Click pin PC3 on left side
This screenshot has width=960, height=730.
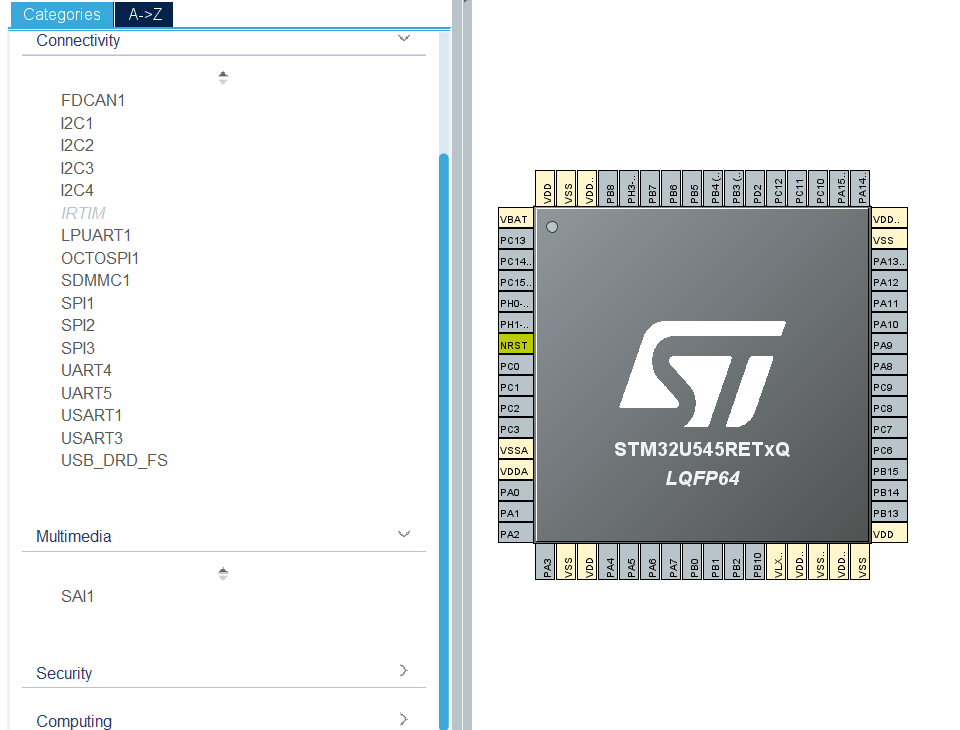[516, 429]
